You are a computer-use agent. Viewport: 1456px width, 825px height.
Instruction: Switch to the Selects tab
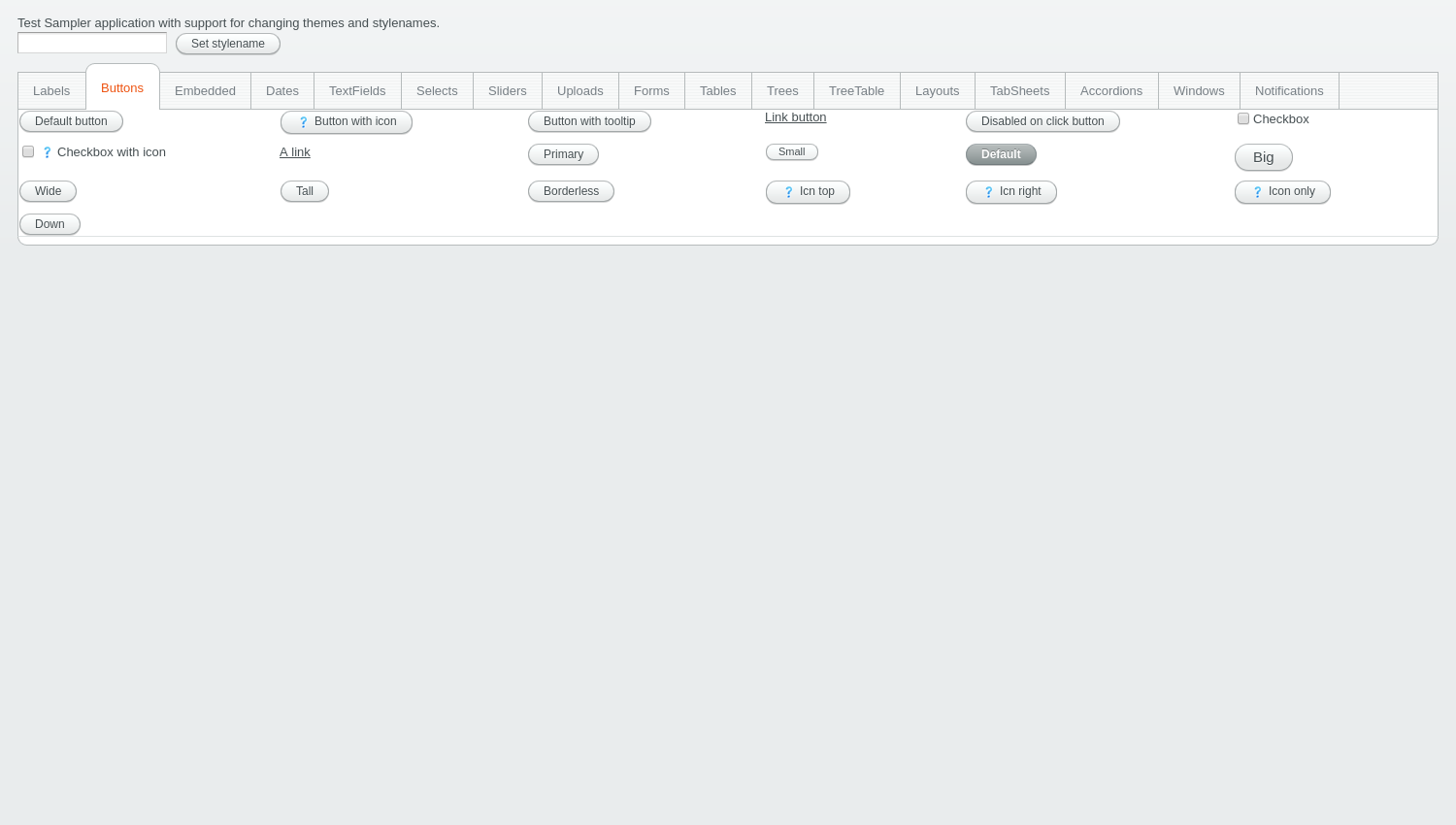point(437,91)
